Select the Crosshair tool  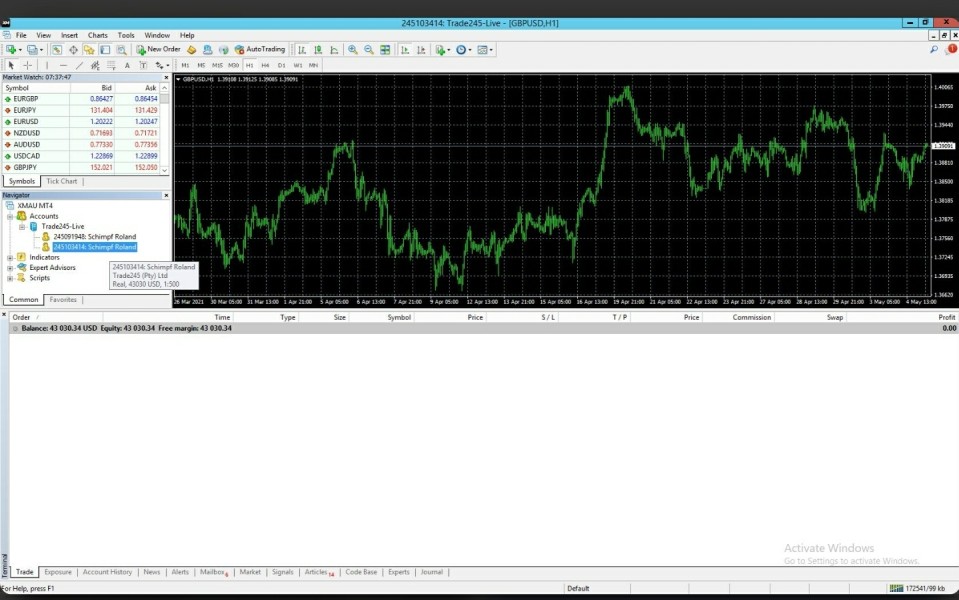pyautogui.click(x=28, y=65)
